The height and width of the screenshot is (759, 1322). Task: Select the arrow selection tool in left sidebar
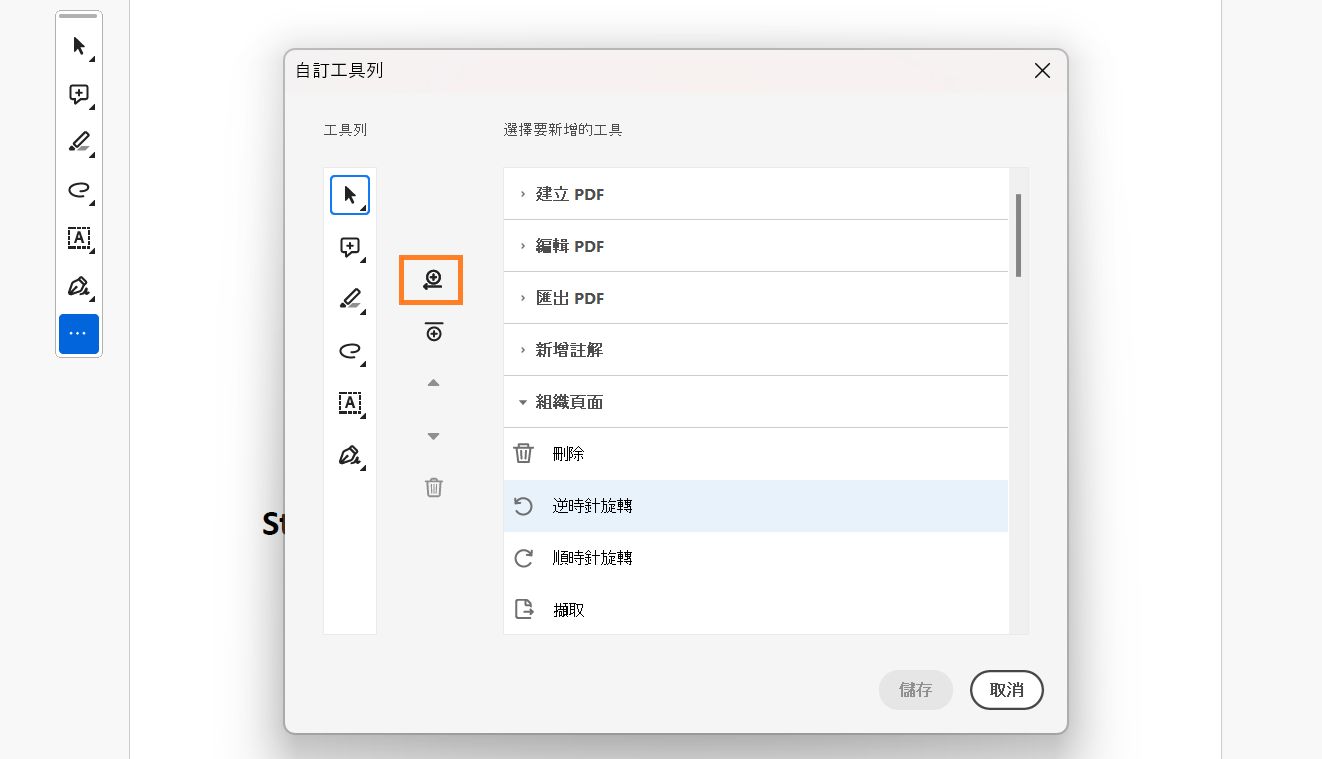click(79, 46)
